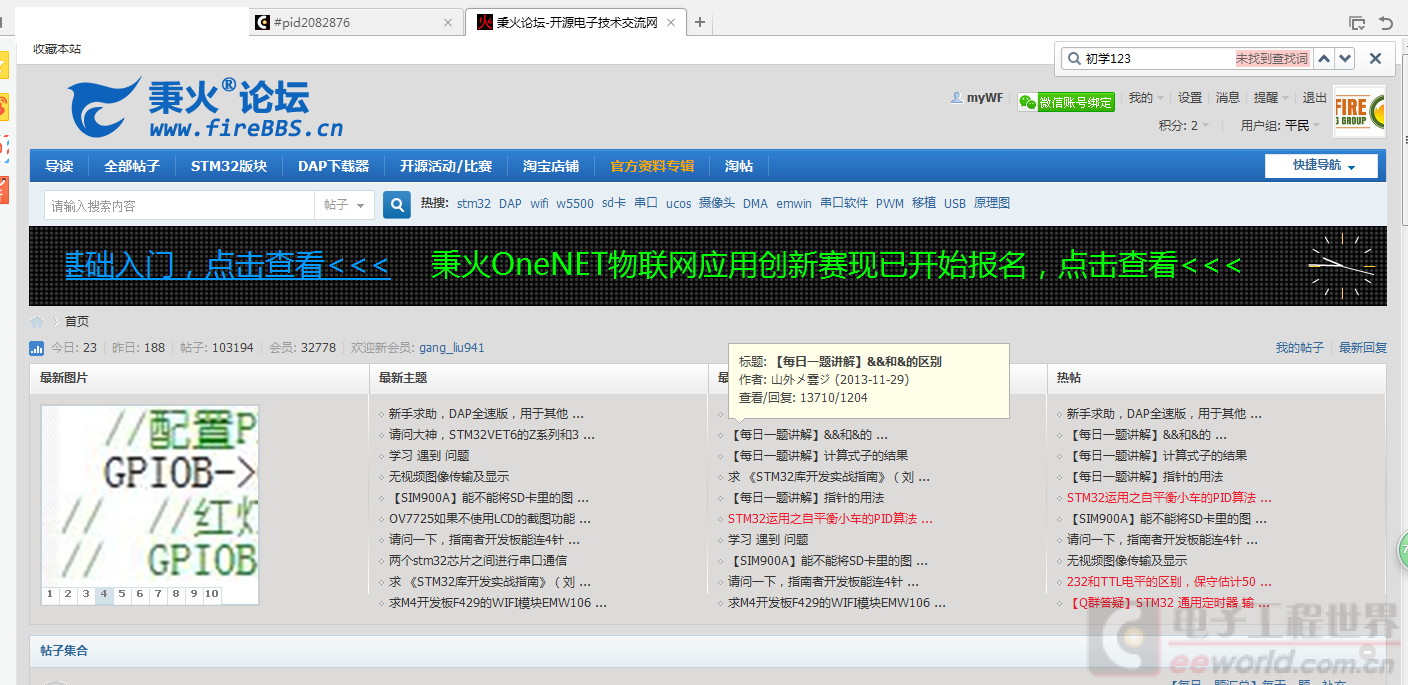
Task: Open 淘帖 nav item
Action: click(x=739, y=166)
